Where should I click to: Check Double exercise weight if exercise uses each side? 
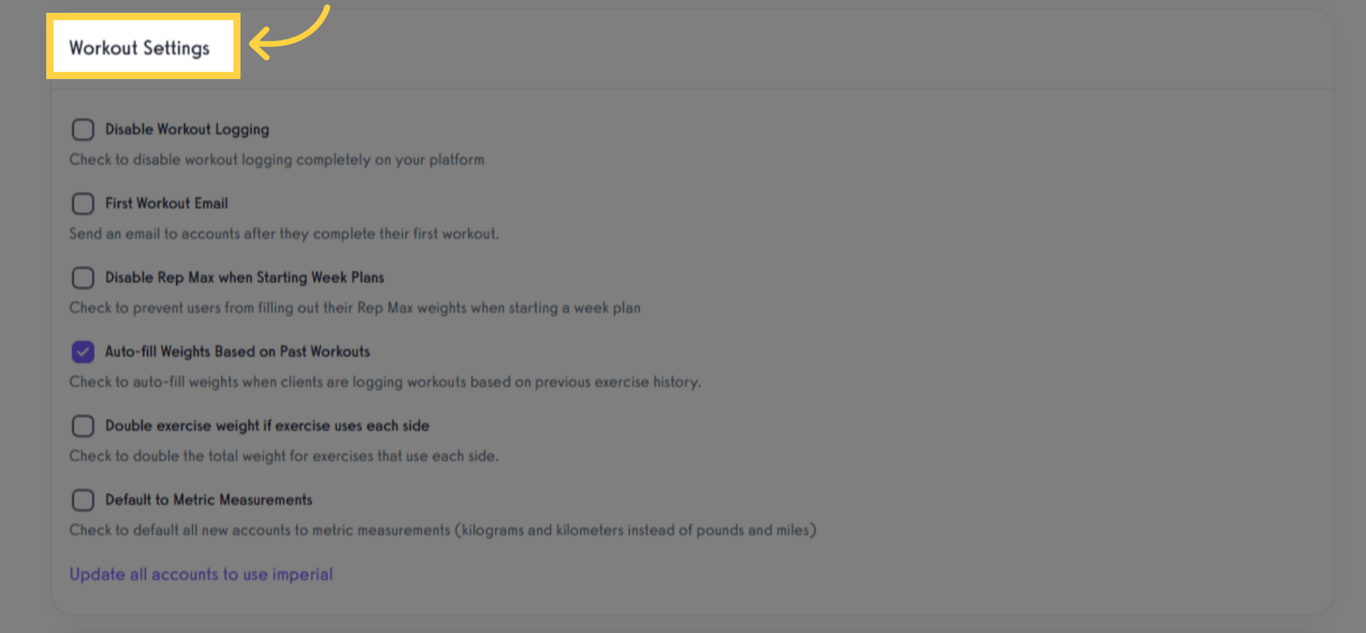coord(83,425)
